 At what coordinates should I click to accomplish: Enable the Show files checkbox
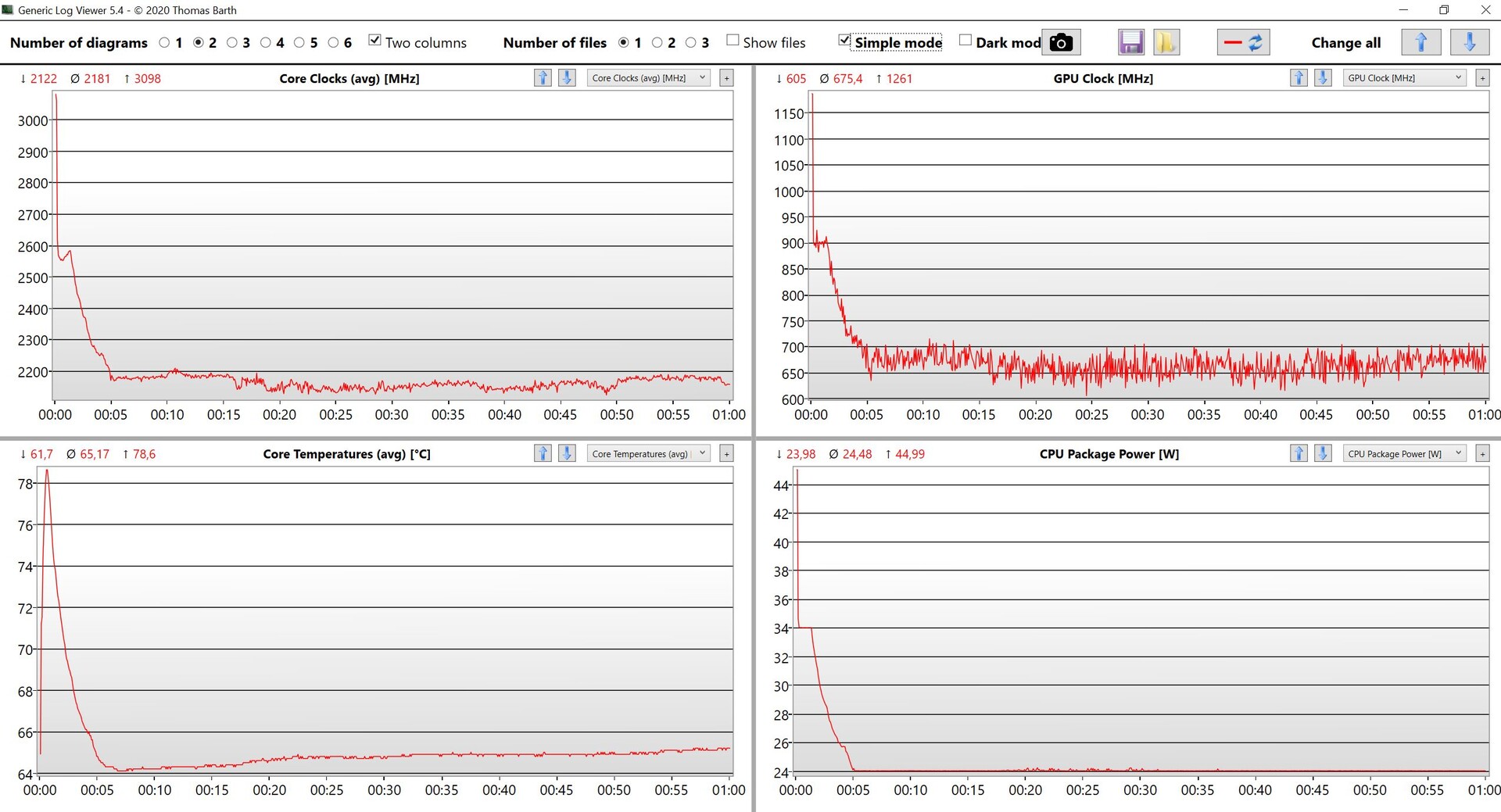[x=733, y=41]
